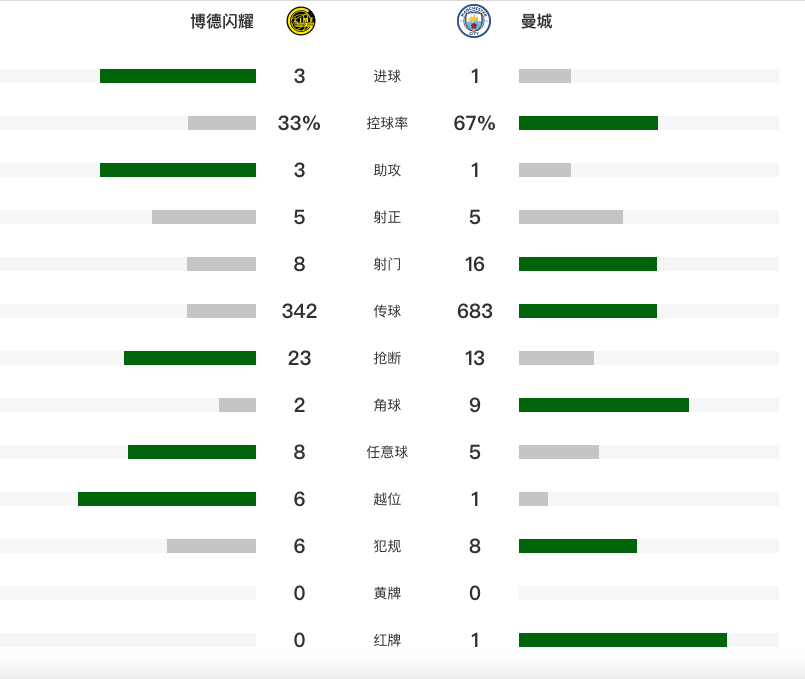
Task: Click Bodø/Glimt's green goals bar
Action: tap(178, 76)
